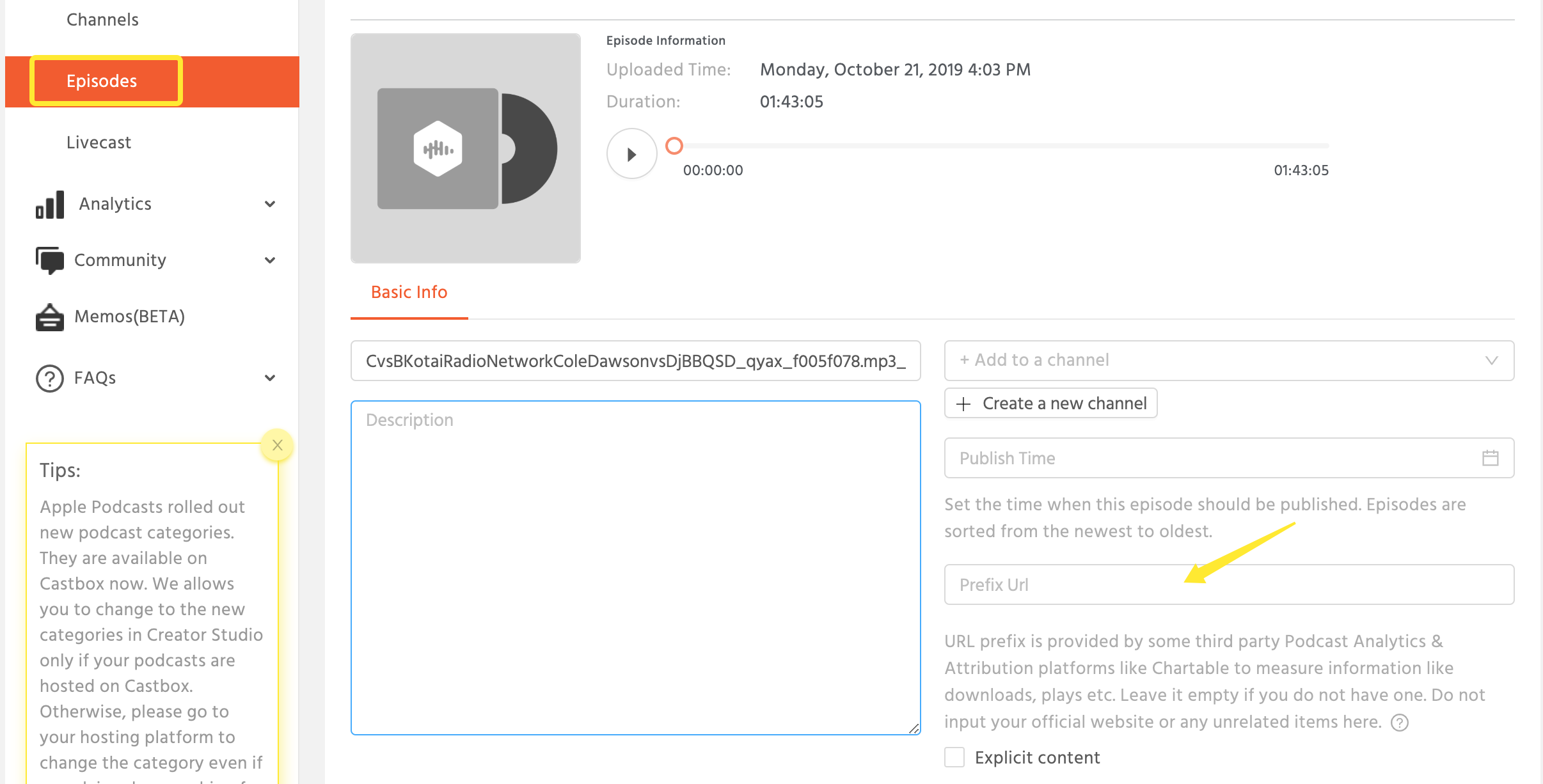Select the Basic Info tab
The width and height of the screenshot is (1543, 784).
pos(409,292)
